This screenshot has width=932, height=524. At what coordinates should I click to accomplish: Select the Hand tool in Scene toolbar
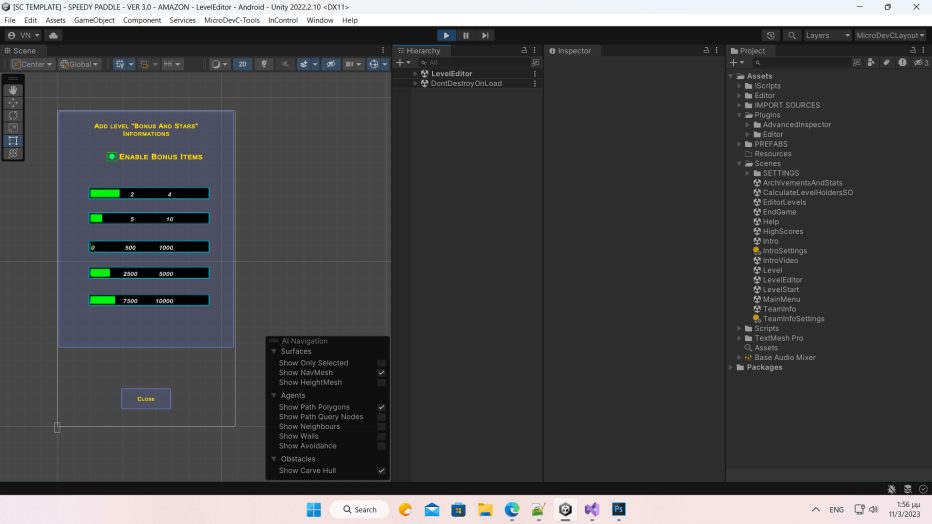point(13,90)
